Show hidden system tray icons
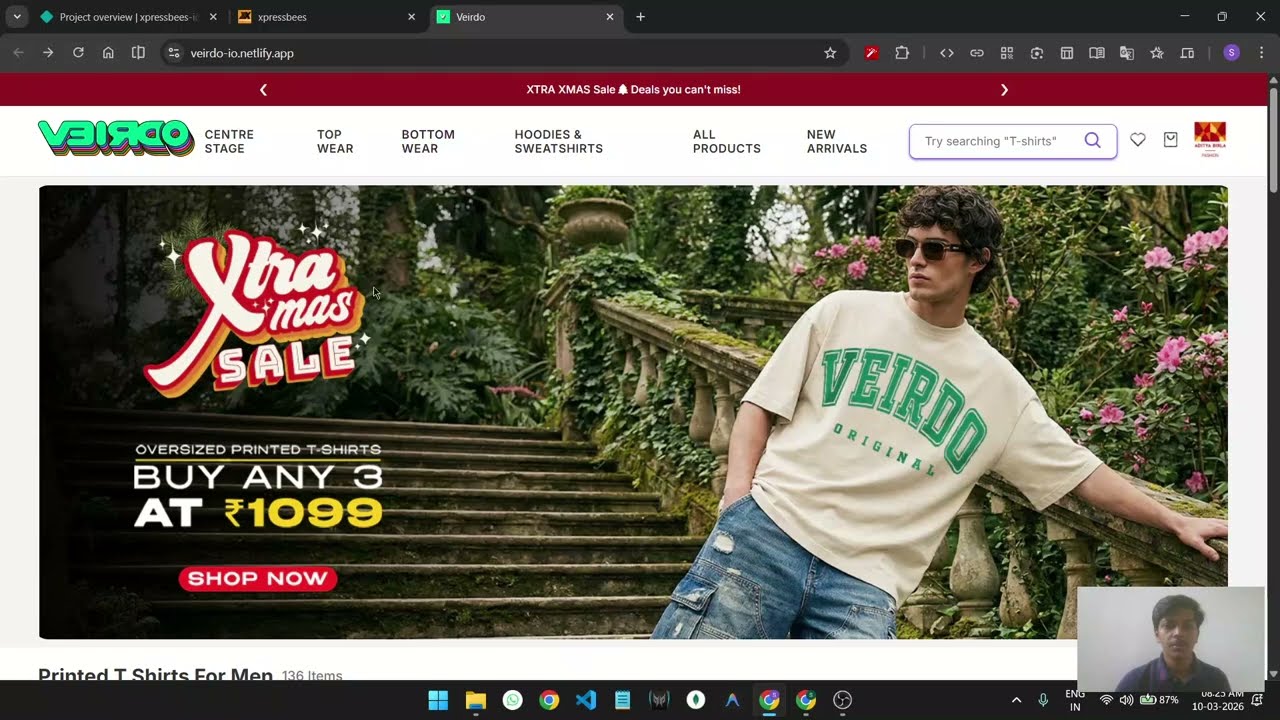The width and height of the screenshot is (1280, 720). tap(1016, 700)
